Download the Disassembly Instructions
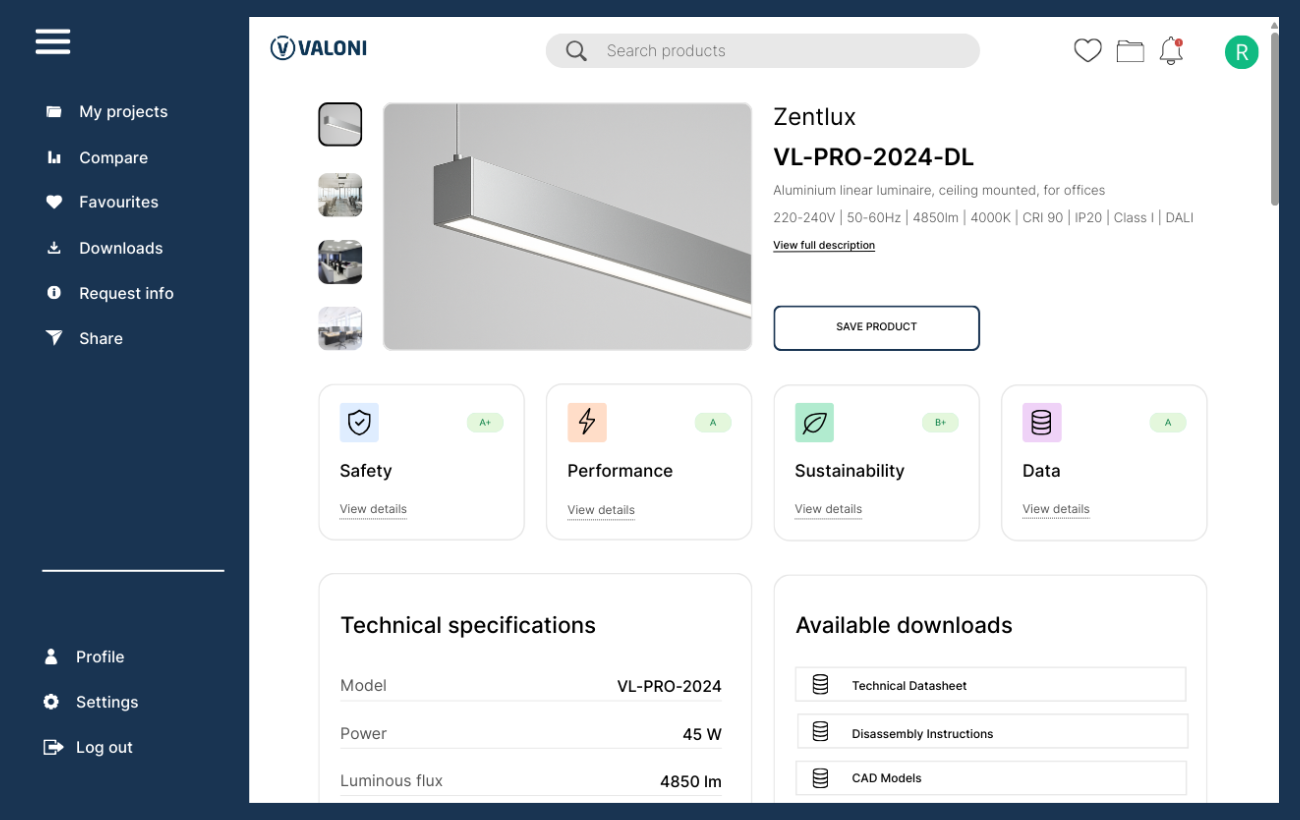This screenshot has height=820, width=1300. 992,732
